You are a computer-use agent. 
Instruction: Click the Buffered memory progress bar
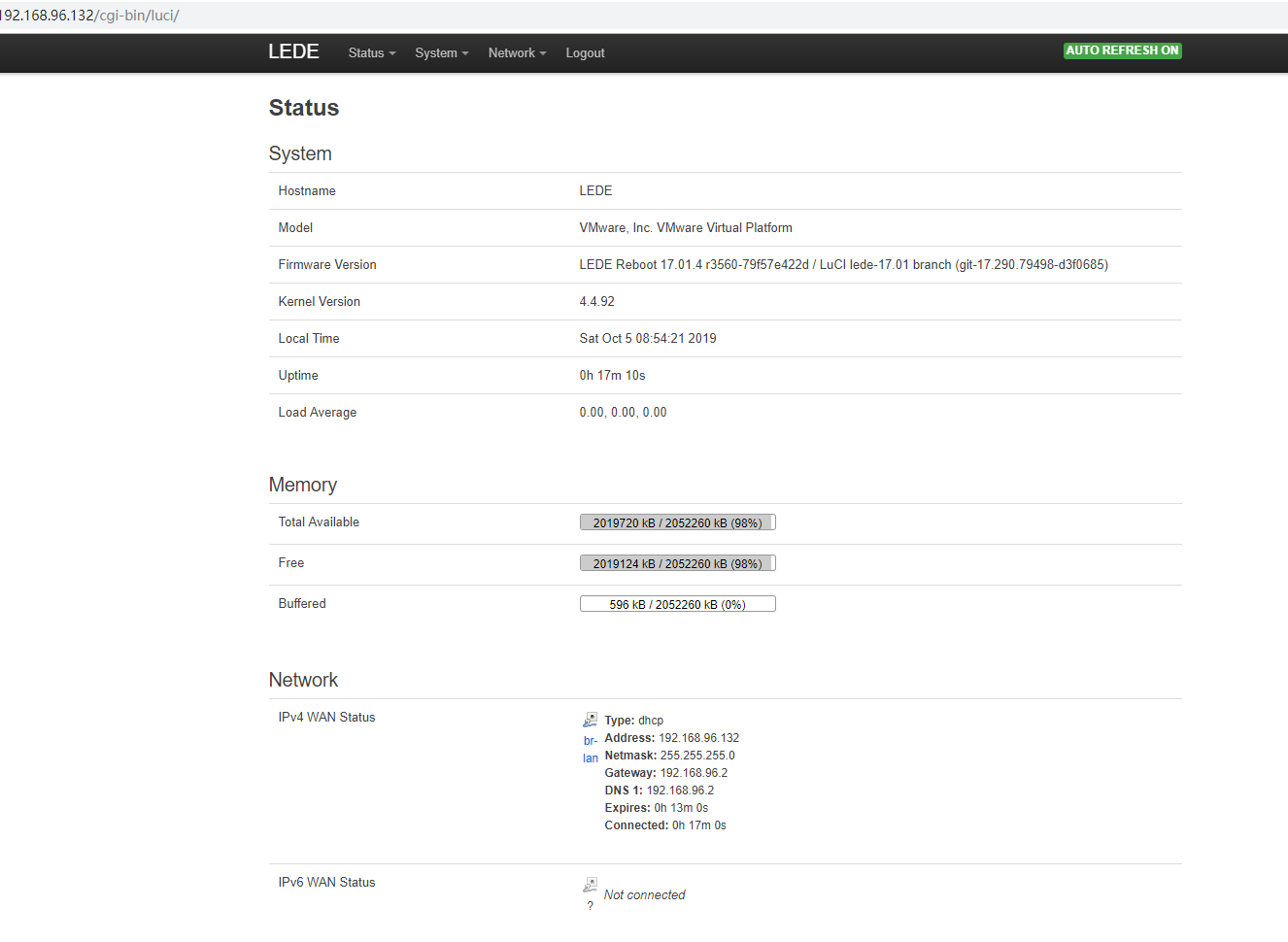tap(677, 604)
